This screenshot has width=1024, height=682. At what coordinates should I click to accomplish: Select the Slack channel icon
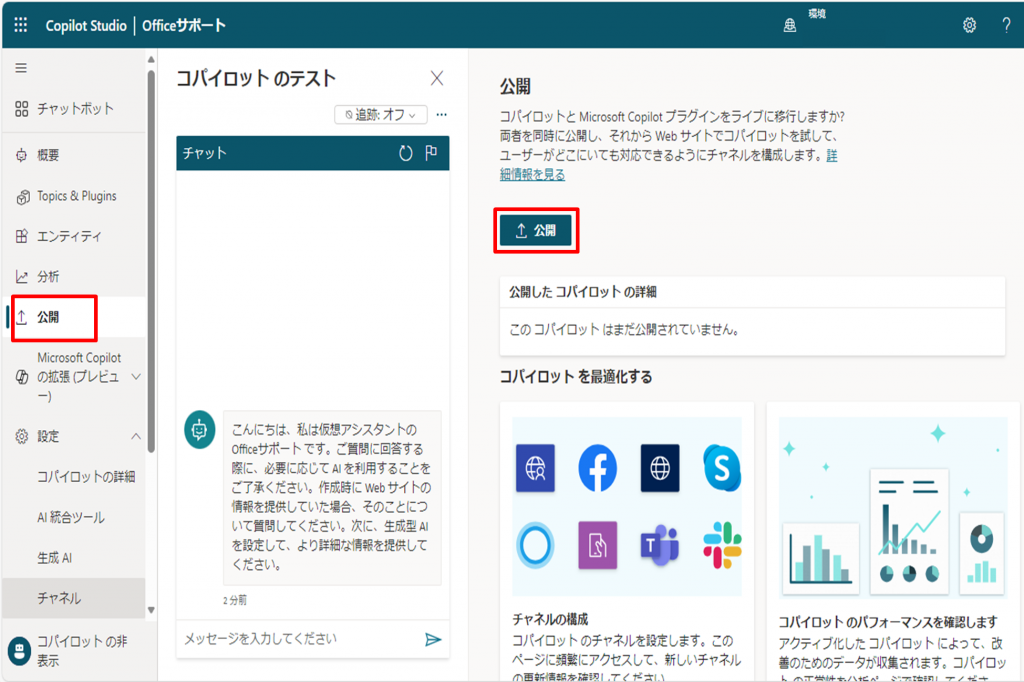[722, 545]
